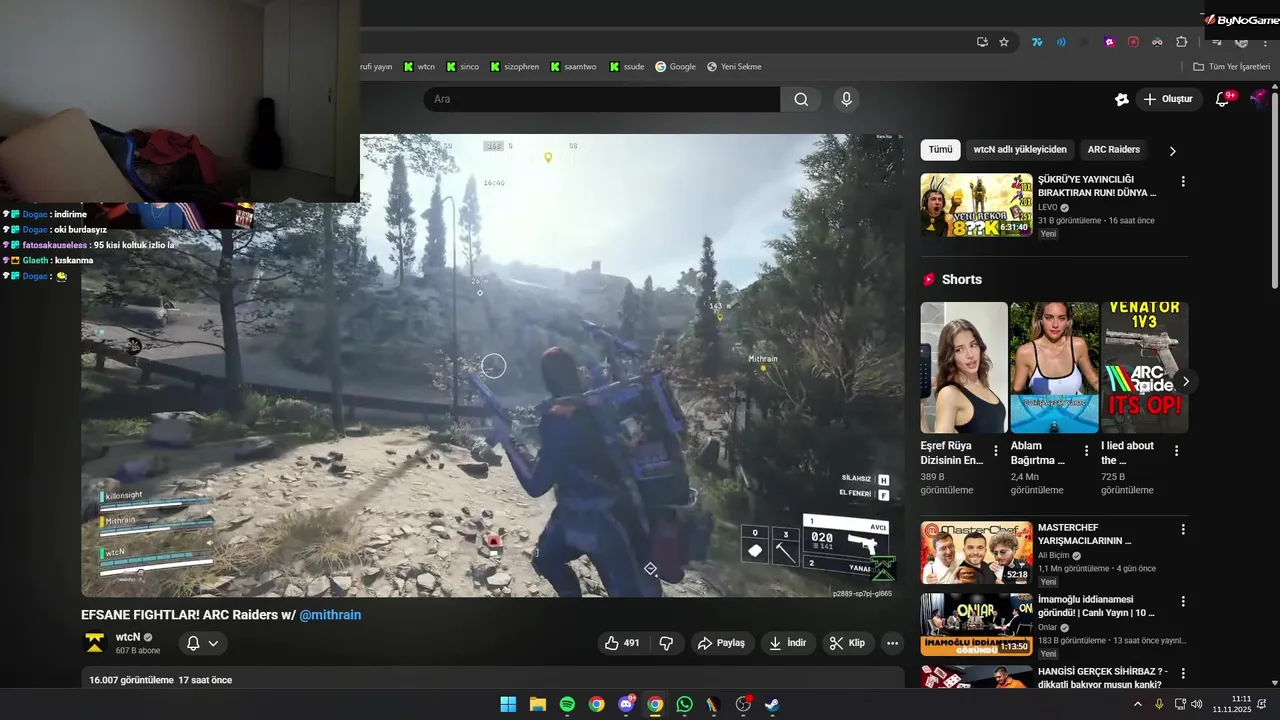Open the wtcN channel name link
Viewport: 1280px width, 720px height.
coord(128,637)
